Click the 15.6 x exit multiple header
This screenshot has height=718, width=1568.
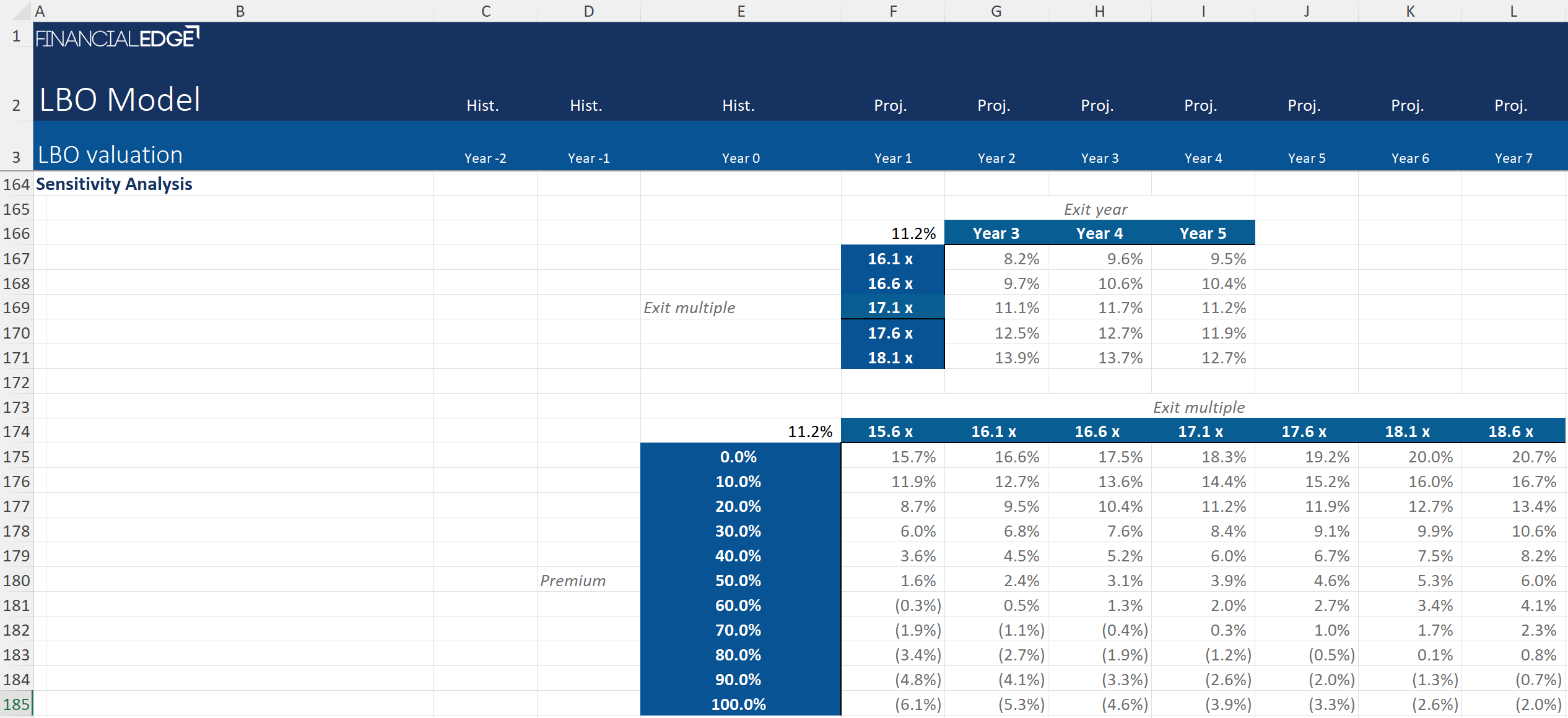(x=891, y=431)
